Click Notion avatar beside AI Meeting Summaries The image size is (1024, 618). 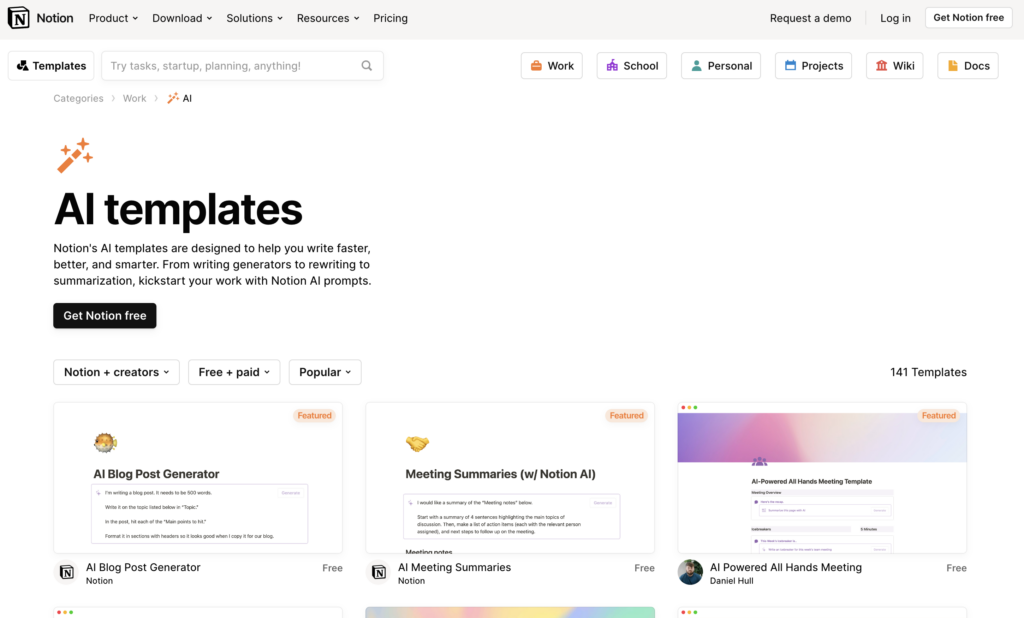[378, 572]
